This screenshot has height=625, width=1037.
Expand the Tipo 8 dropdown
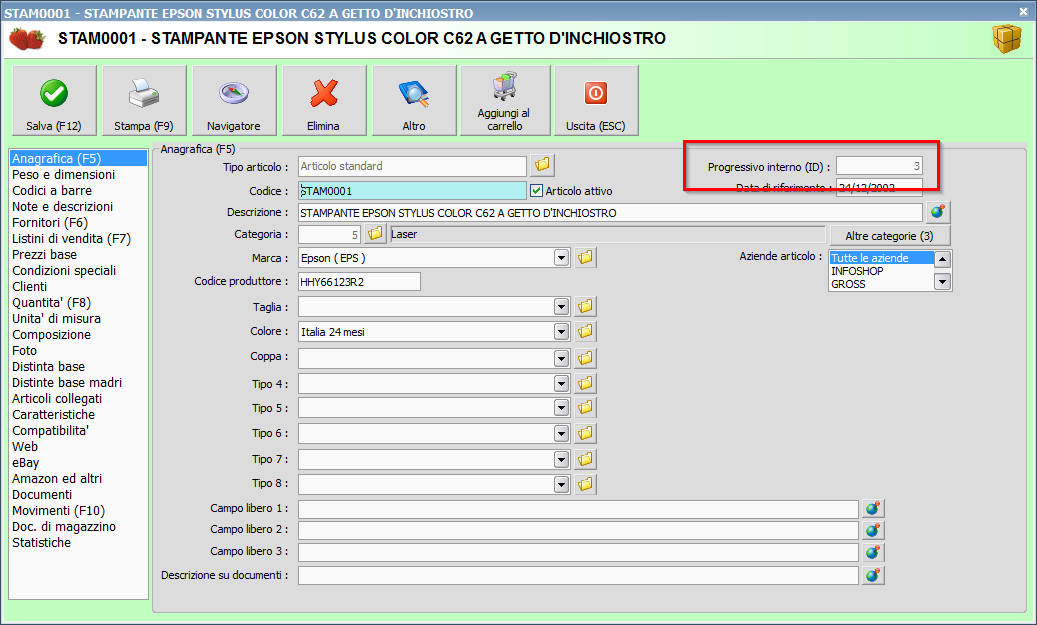tap(561, 485)
